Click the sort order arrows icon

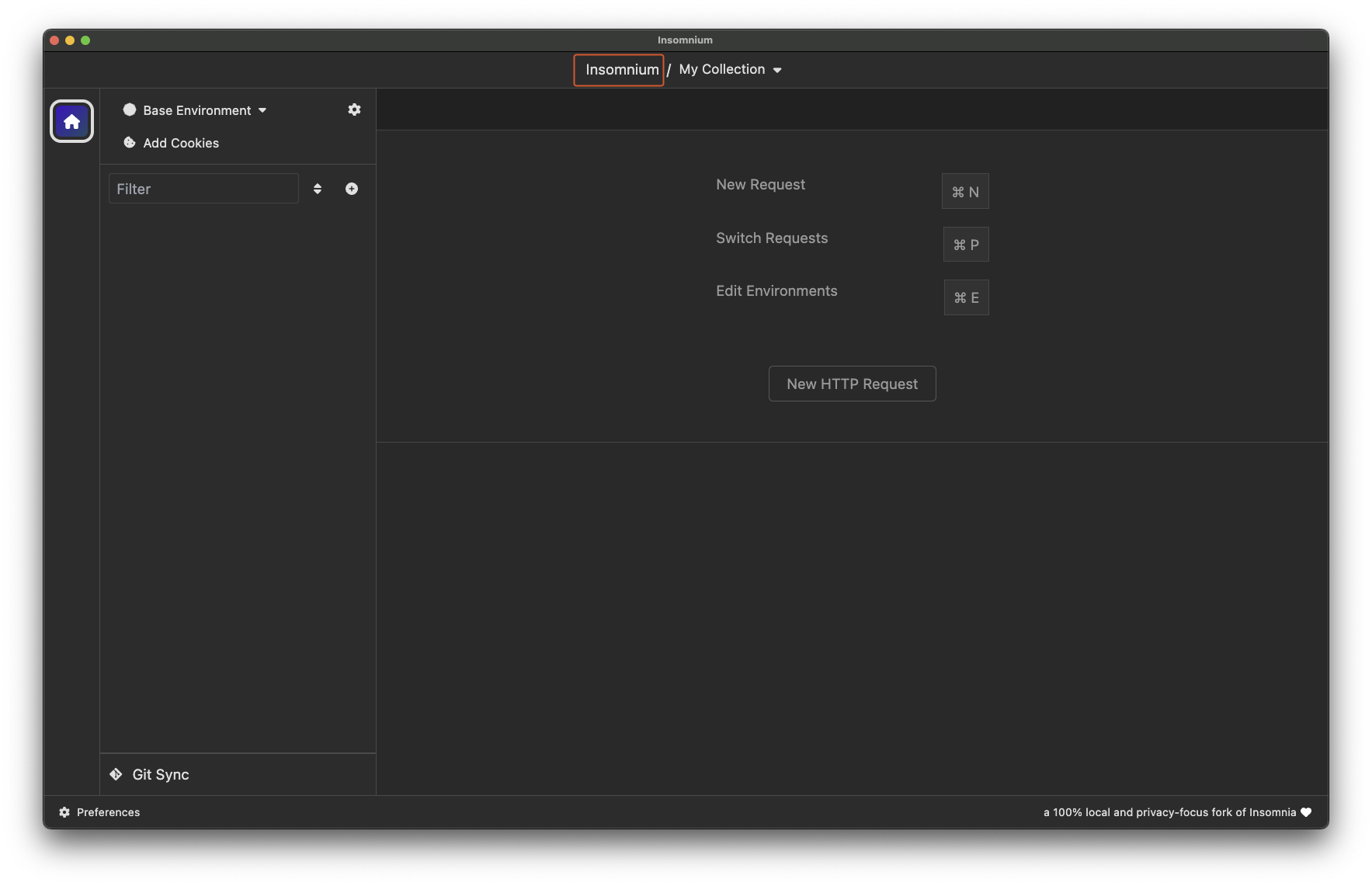pyautogui.click(x=318, y=189)
